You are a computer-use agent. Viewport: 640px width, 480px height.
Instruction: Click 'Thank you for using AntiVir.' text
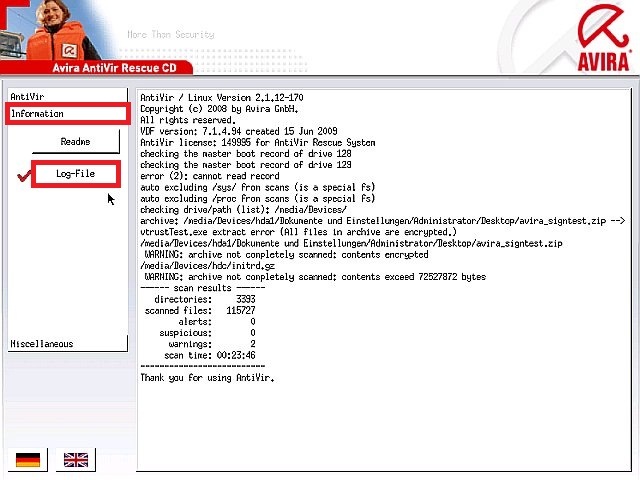click(207, 378)
